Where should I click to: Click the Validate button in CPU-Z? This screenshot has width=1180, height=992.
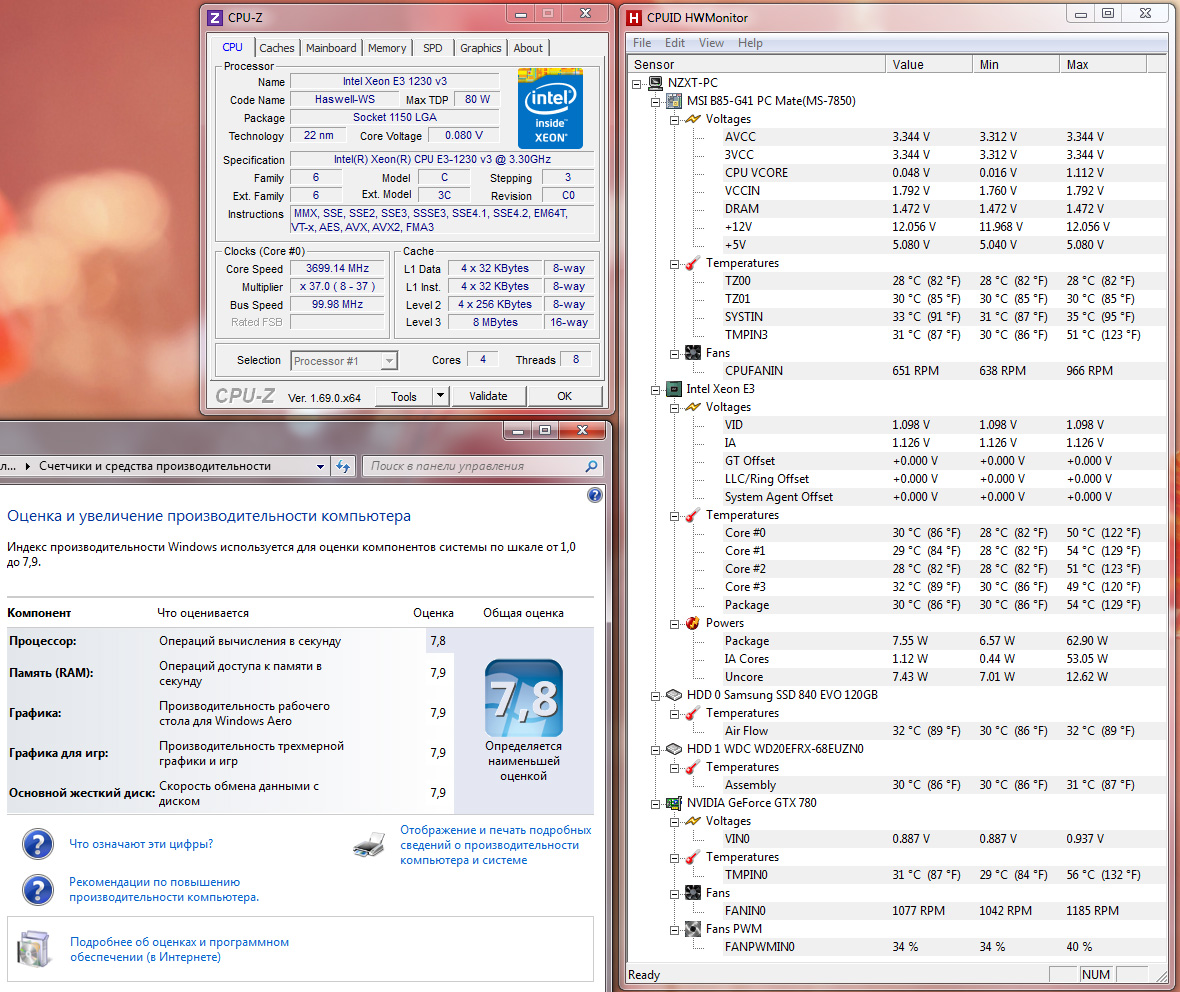(488, 396)
